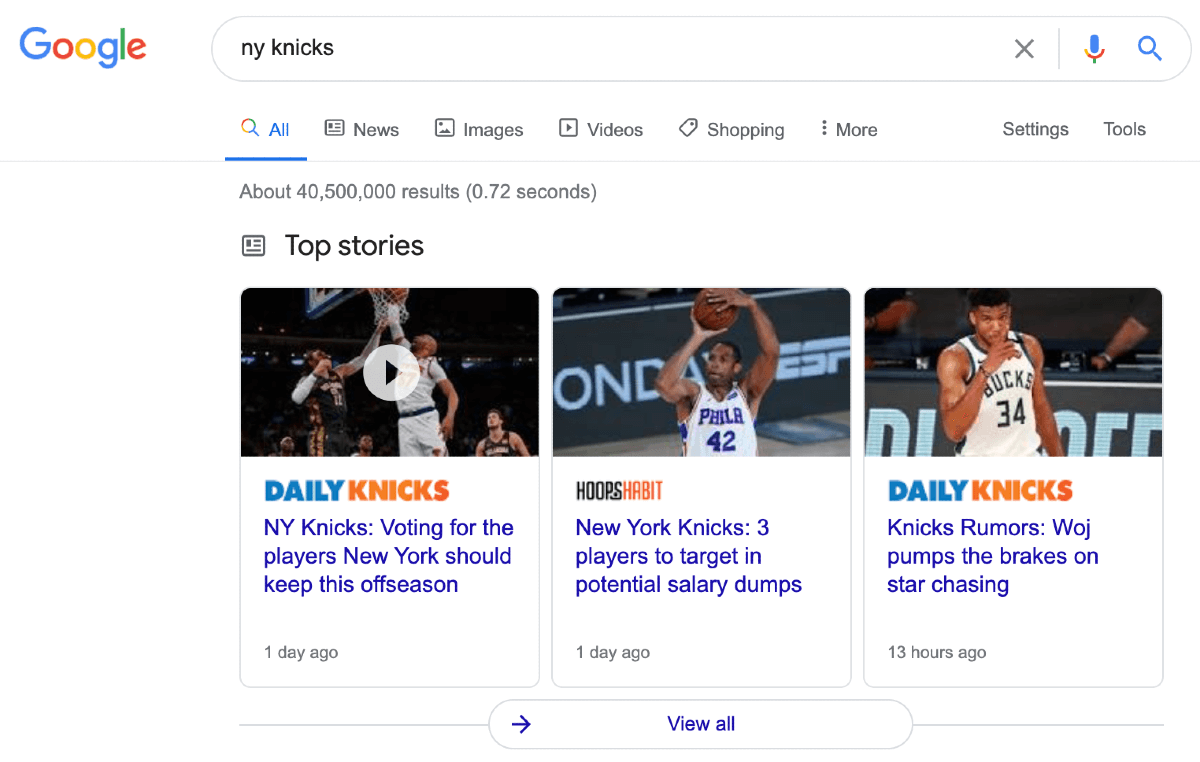Clear the search box with the X icon
The height and width of the screenshot is (762, 1200).
(x=1024, y=48)
